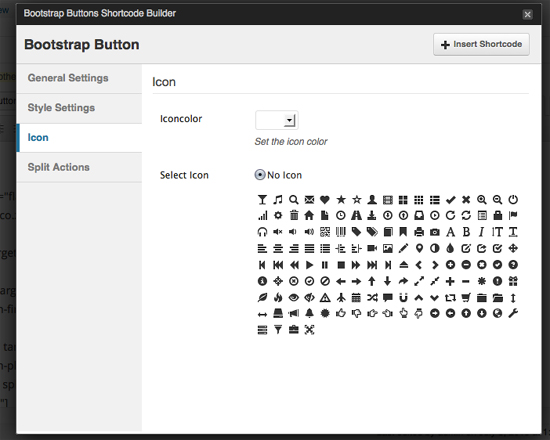Viewport: 550px width, 440px height.
Task: Select the map marker pin icon
Action: (419, 248)
